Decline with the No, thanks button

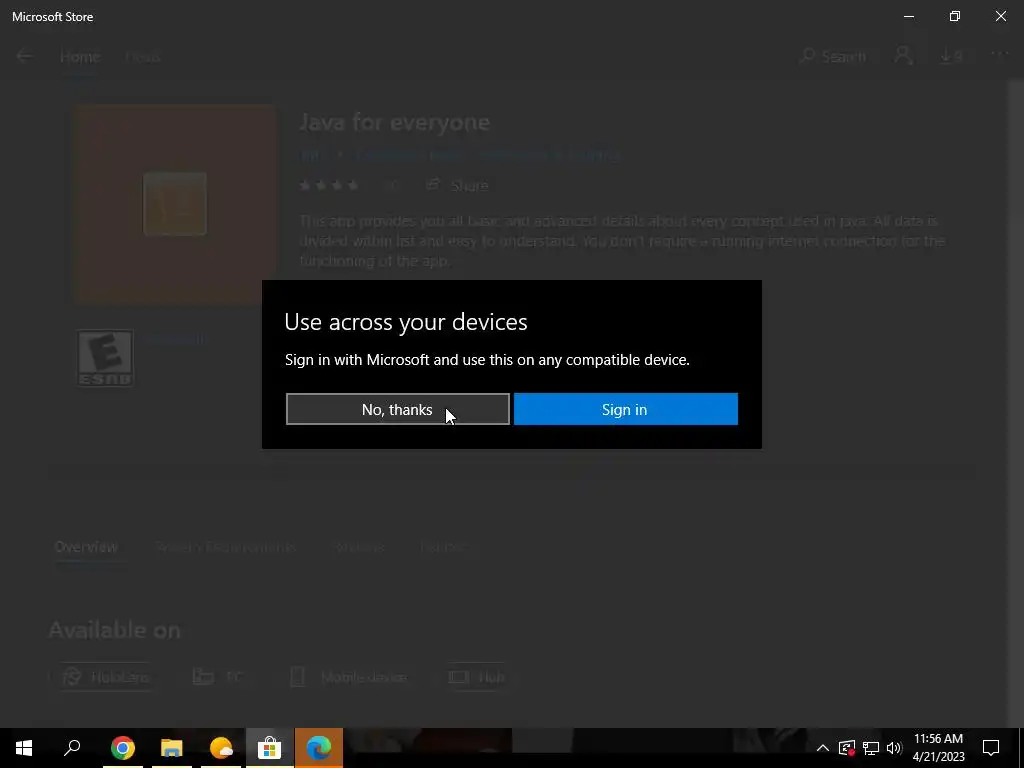point(397,409)
